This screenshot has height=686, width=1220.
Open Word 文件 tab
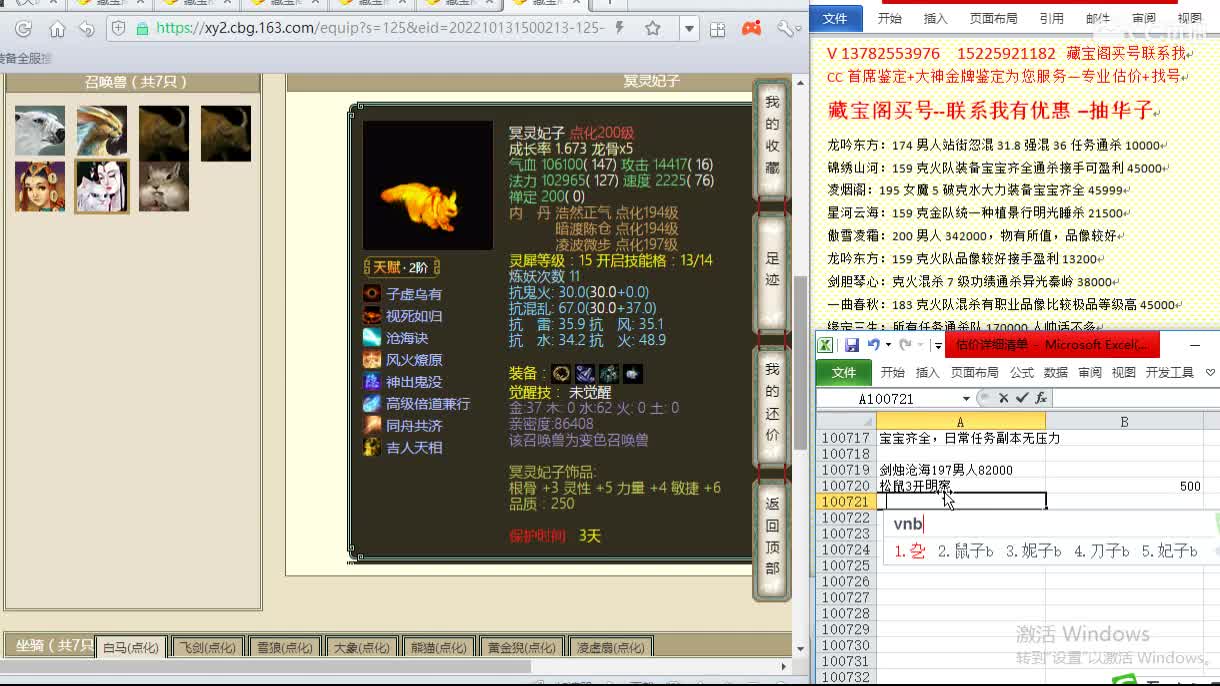[x=835, y=18]
